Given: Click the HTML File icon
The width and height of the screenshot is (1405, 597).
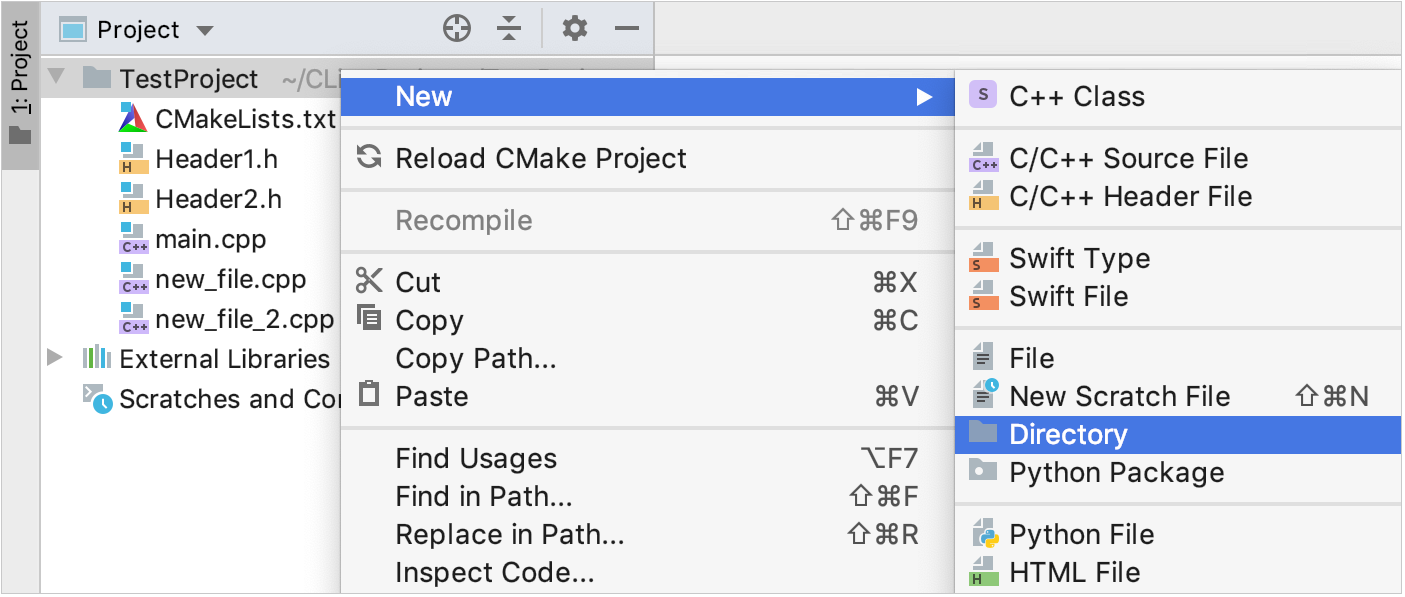Looking at the screenshot, I should [981, 572].
